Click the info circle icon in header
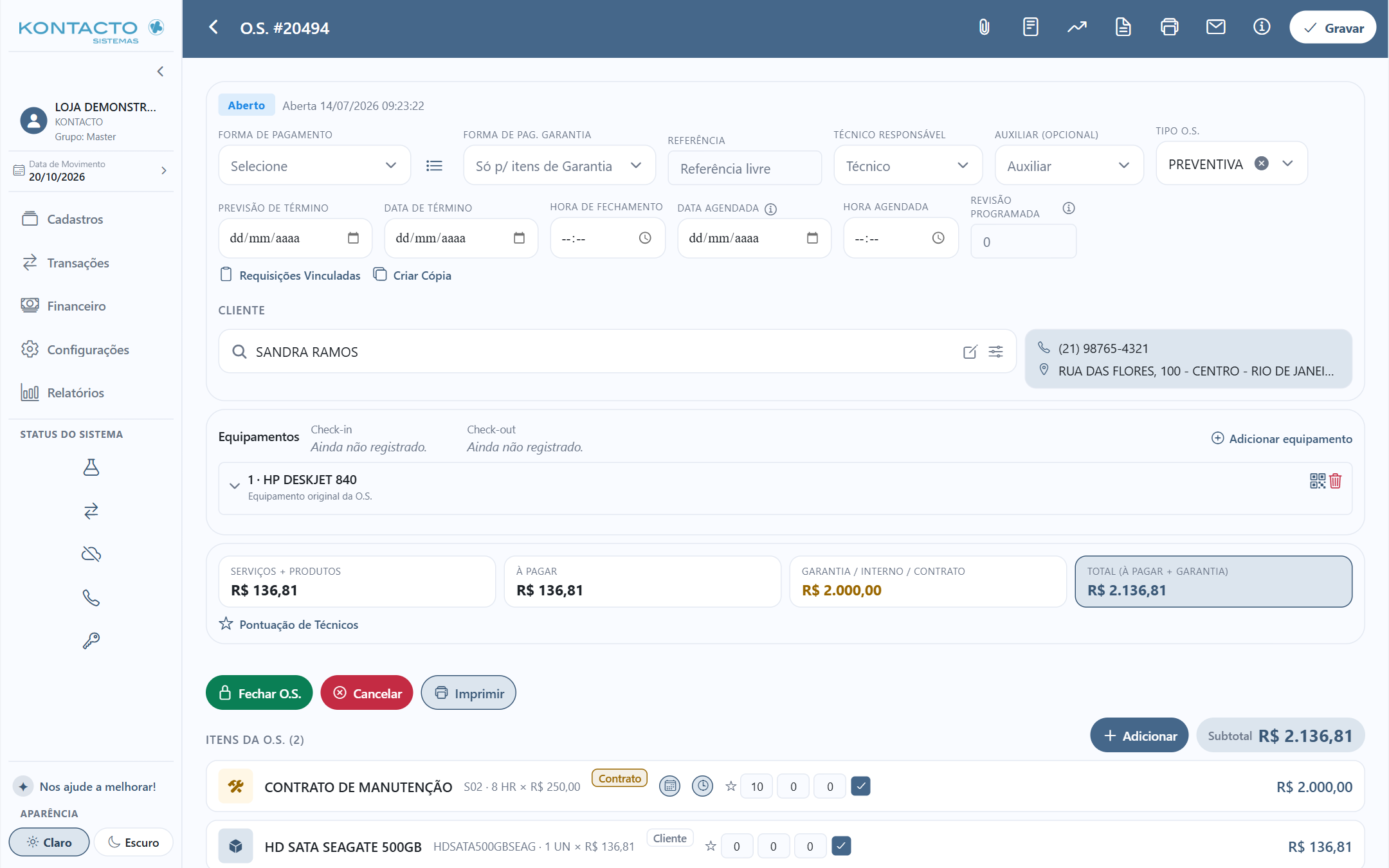Viewport: 1389px width, 868px height. point(1262,27)
